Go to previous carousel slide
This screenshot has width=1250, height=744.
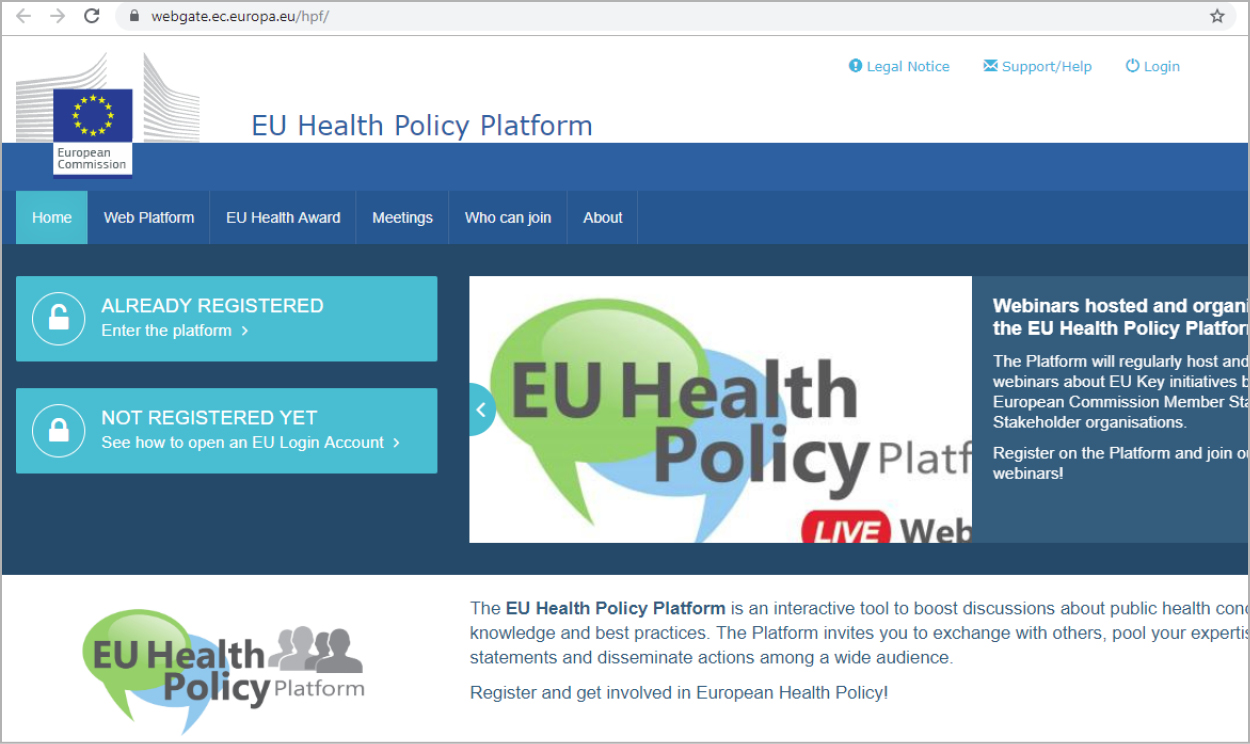(x=481, y=409)
